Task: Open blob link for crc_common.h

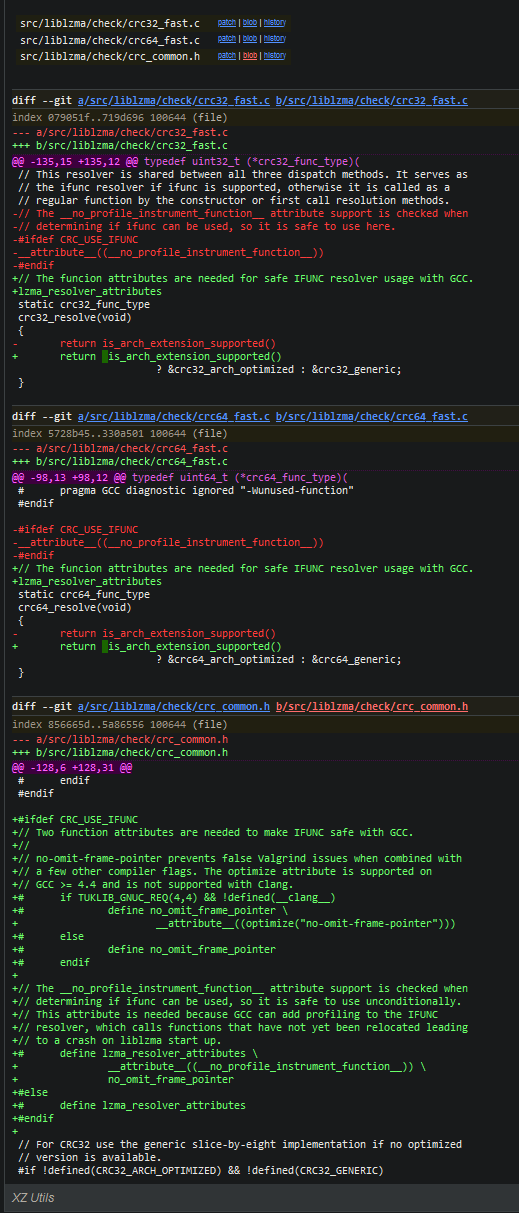Action: (250, 56)
